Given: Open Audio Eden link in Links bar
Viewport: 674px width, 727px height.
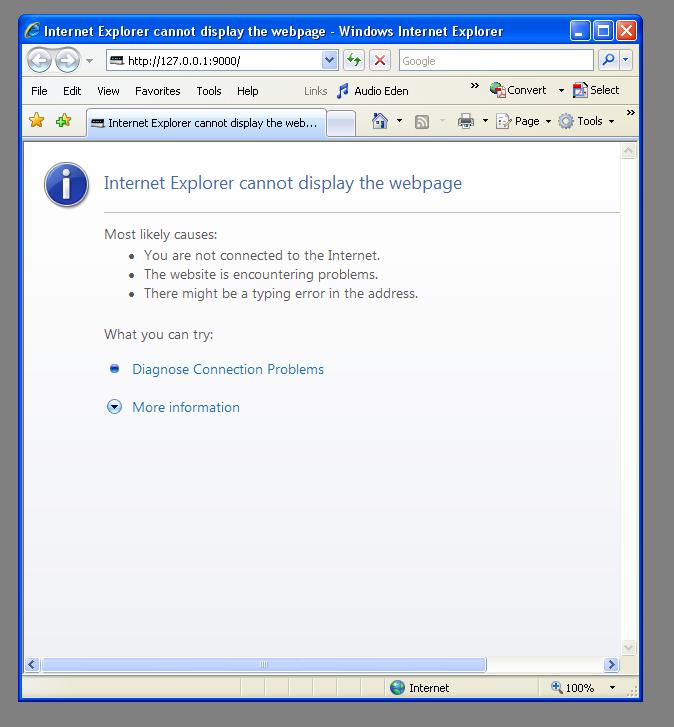Looking at the screenshot, I should point(372,91).
